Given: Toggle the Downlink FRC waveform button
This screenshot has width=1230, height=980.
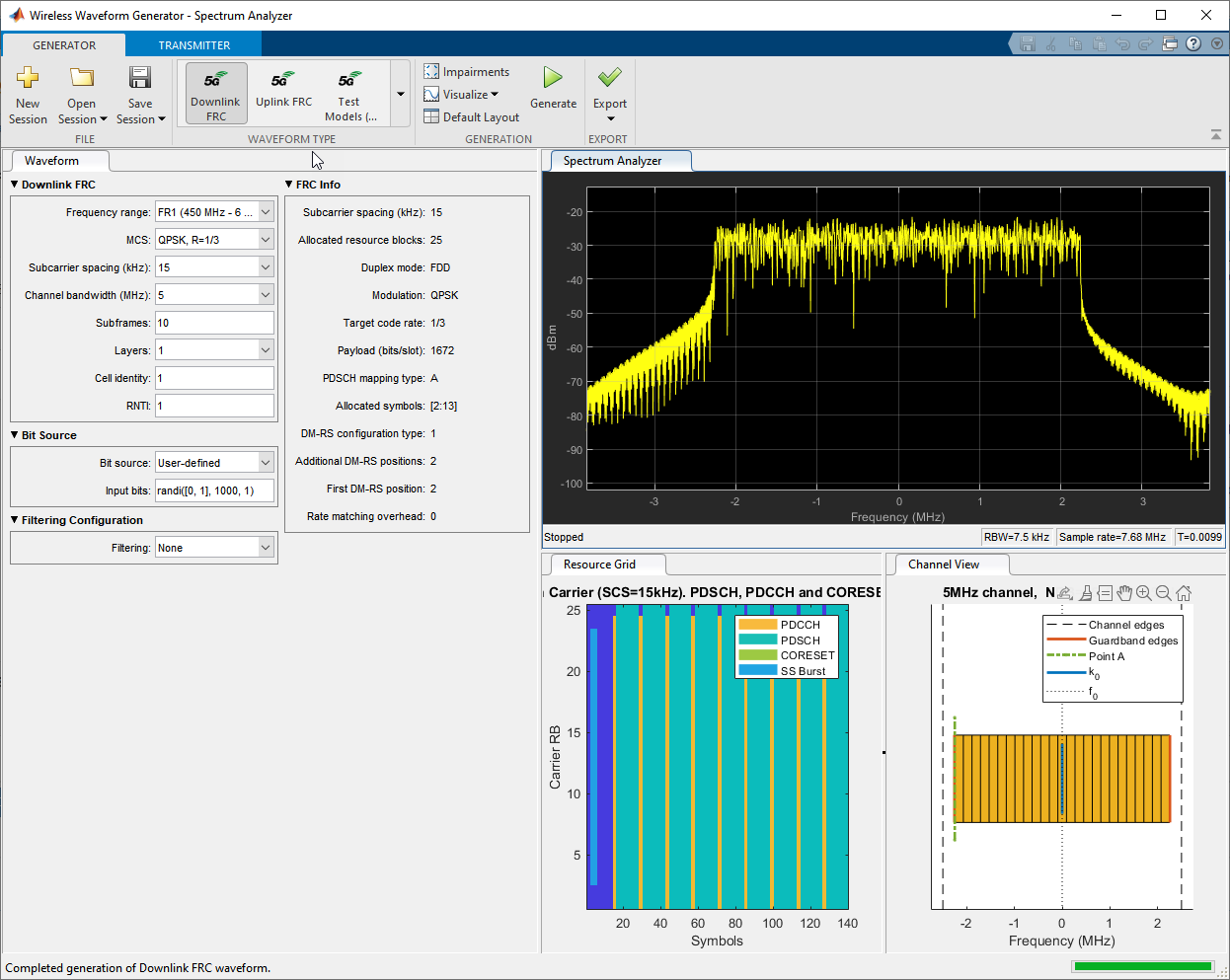Looking at the screenshot, I should point(216,94).
